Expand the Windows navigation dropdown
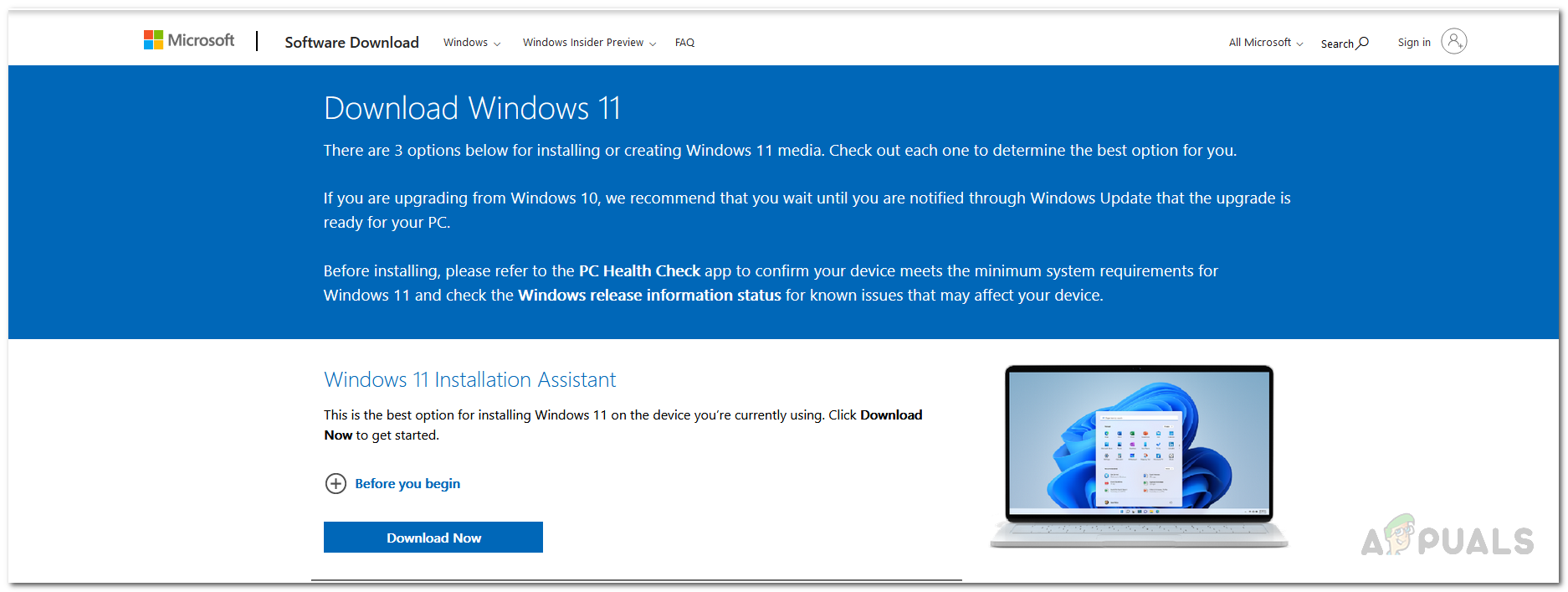1568x592 pixels. point(472,43)
